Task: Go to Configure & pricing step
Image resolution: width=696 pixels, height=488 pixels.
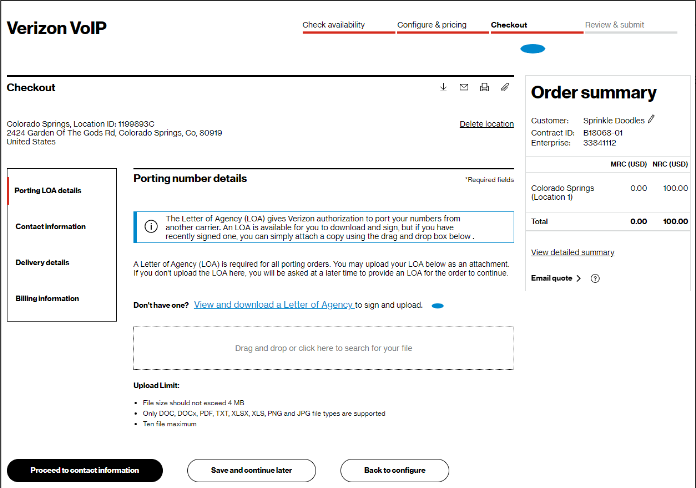Action: click(x=431, y=25)
